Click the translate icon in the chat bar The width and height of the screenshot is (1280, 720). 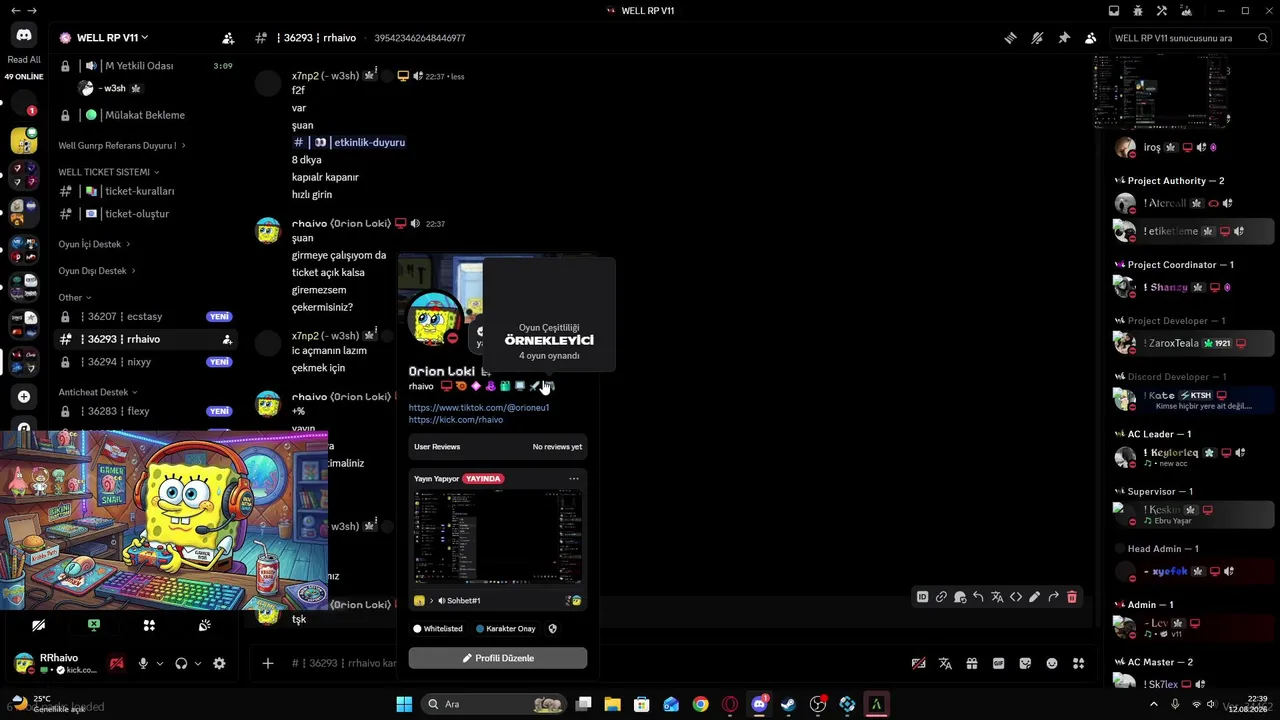[x=945, y=663]
